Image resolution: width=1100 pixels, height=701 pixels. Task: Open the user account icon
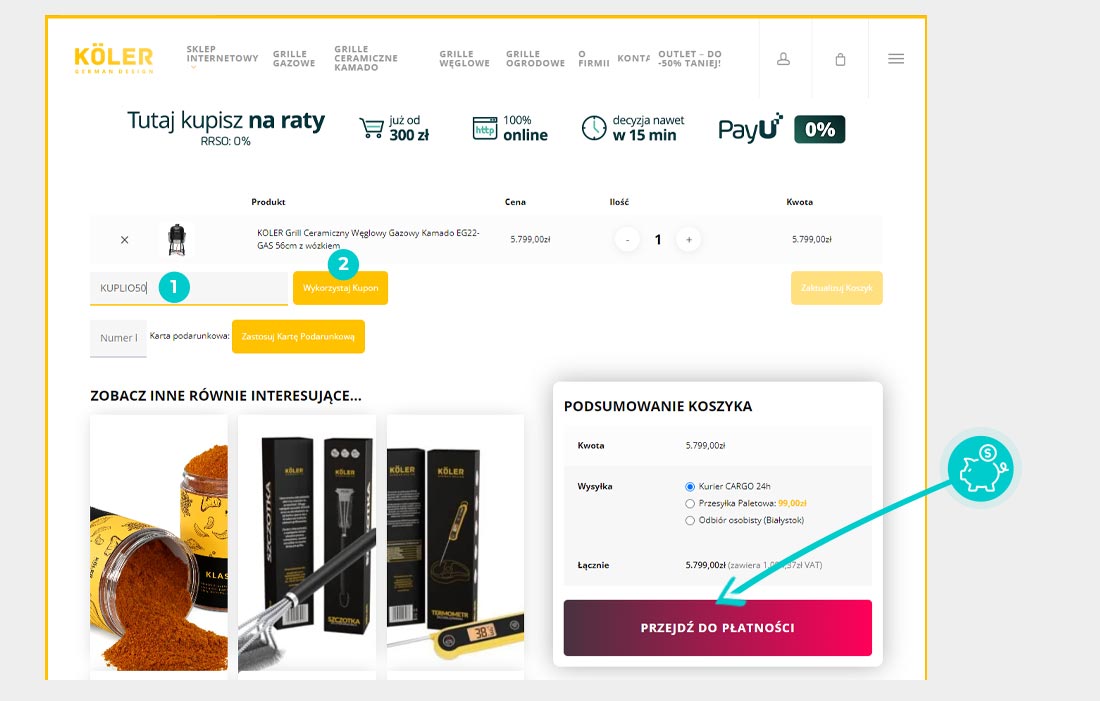(784, 59)
